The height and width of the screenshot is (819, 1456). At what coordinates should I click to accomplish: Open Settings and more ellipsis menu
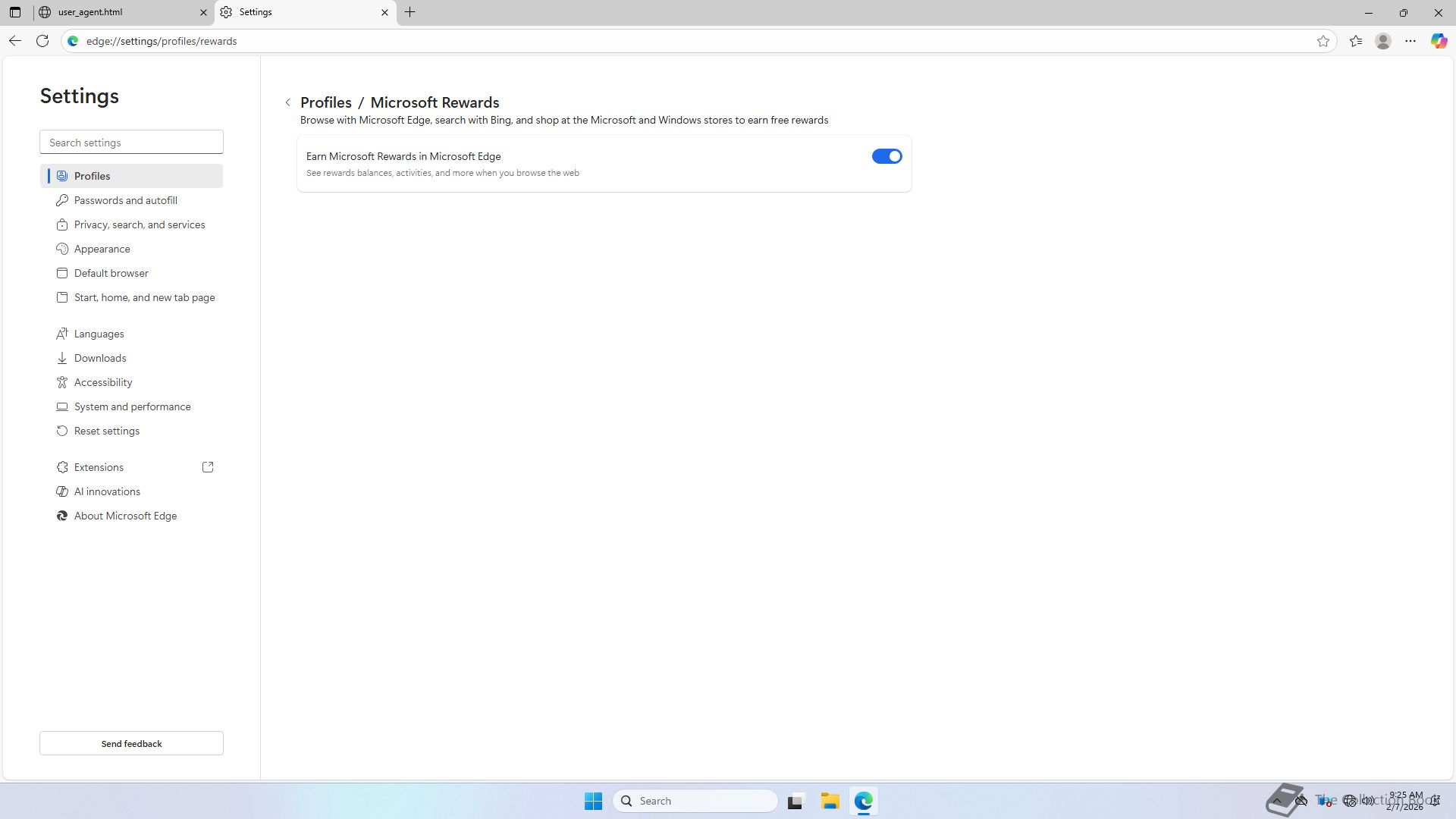point(1410,41)
